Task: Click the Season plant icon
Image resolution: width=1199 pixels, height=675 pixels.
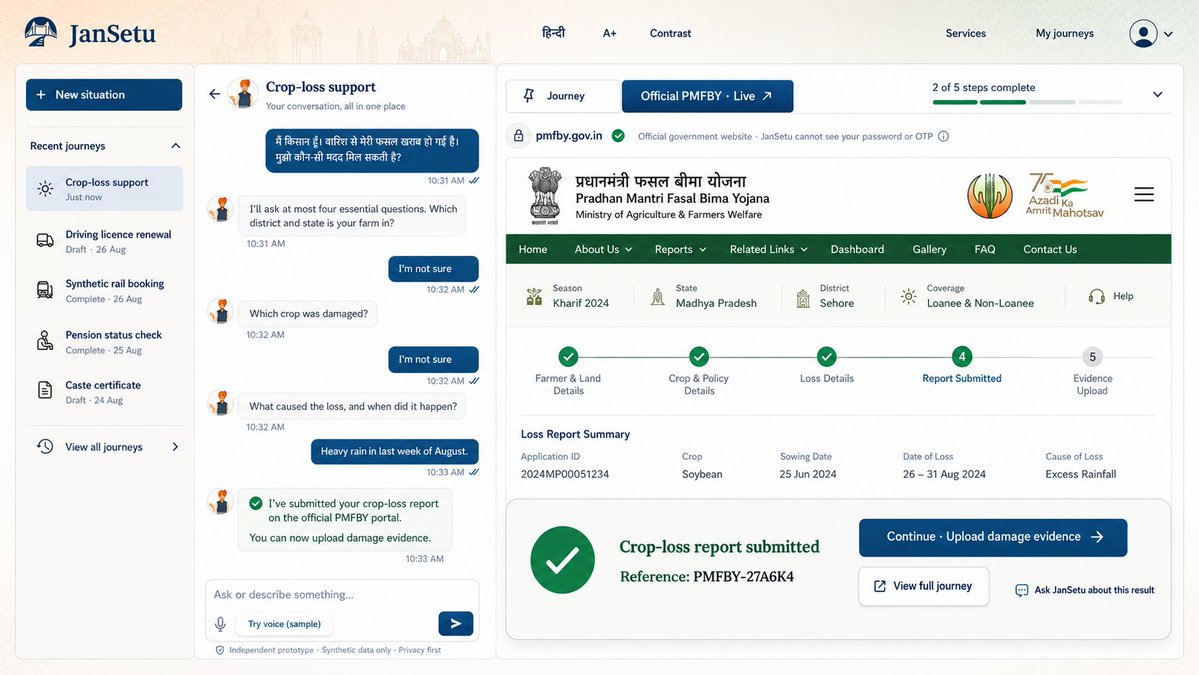Action: [x=535, y=297]
